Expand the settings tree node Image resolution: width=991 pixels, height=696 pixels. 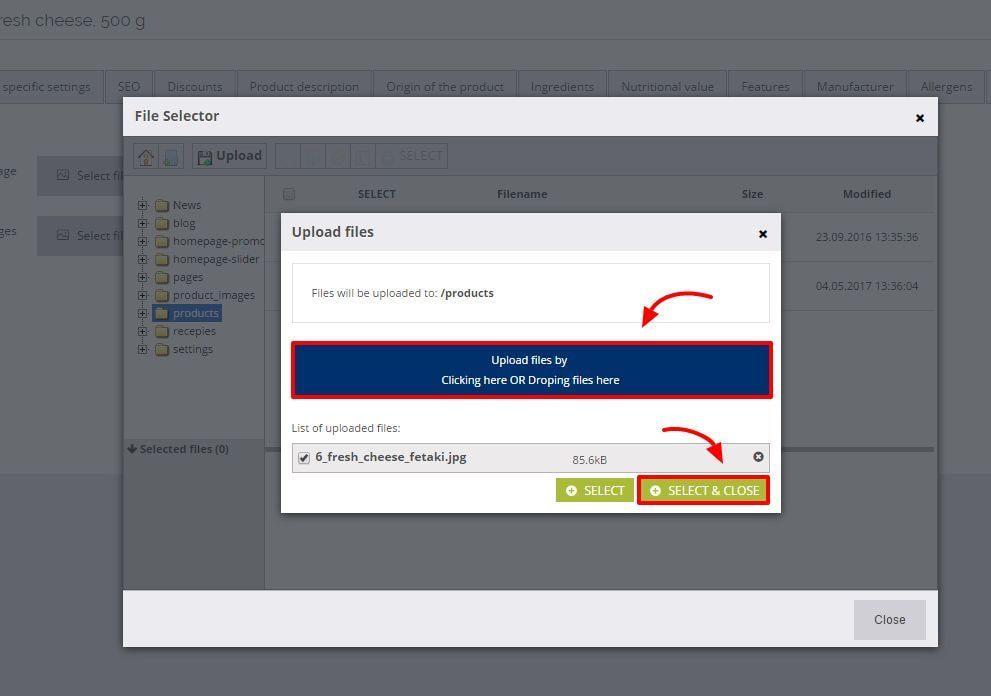click(x=143, y=349)
